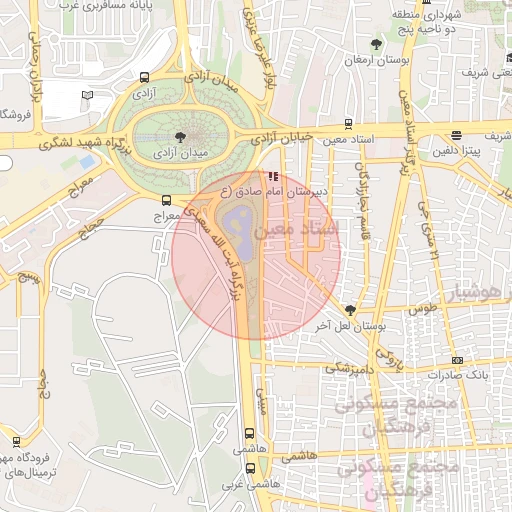The image size is (512, 512).
Task: Click the استاد معین neighborhood label
Action: coord(296,230)
